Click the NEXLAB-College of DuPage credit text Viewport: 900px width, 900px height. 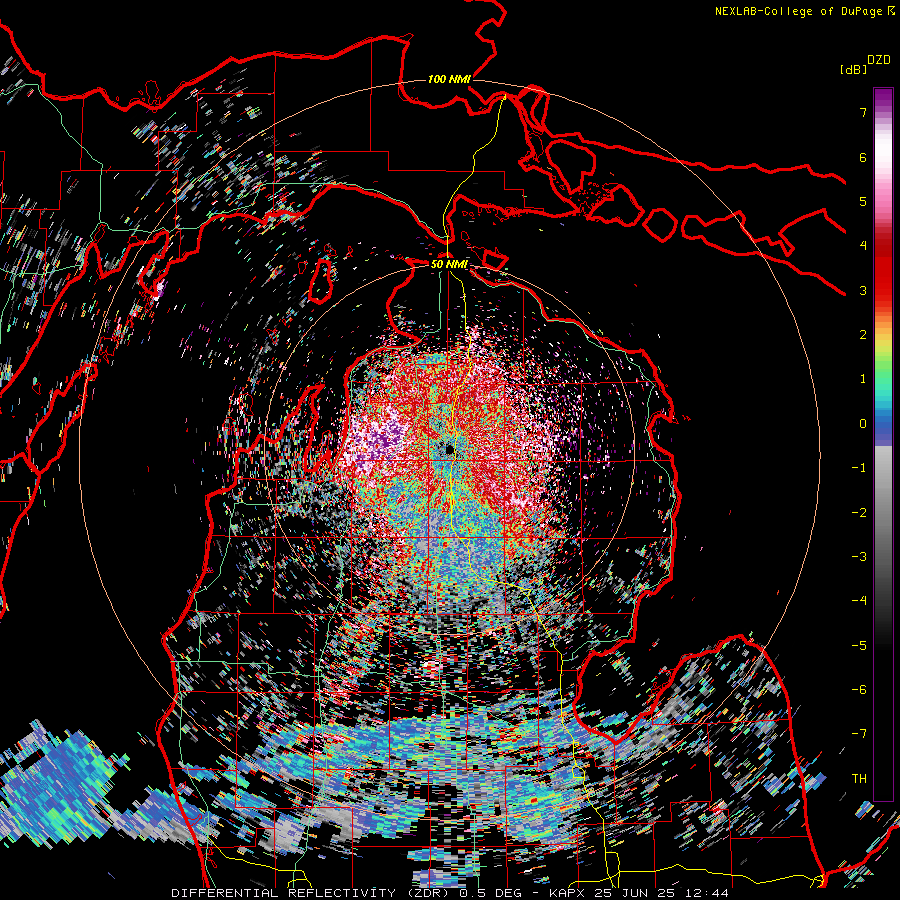pyautogui.click(x=805, y=11)
